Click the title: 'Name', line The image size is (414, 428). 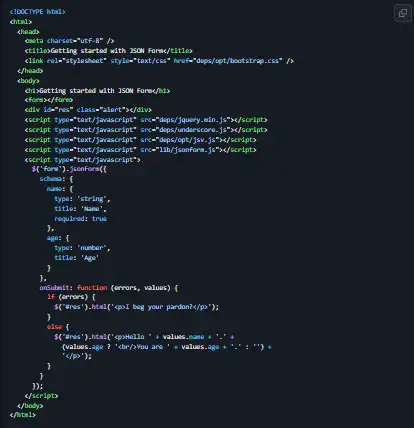tap(80, 209)
